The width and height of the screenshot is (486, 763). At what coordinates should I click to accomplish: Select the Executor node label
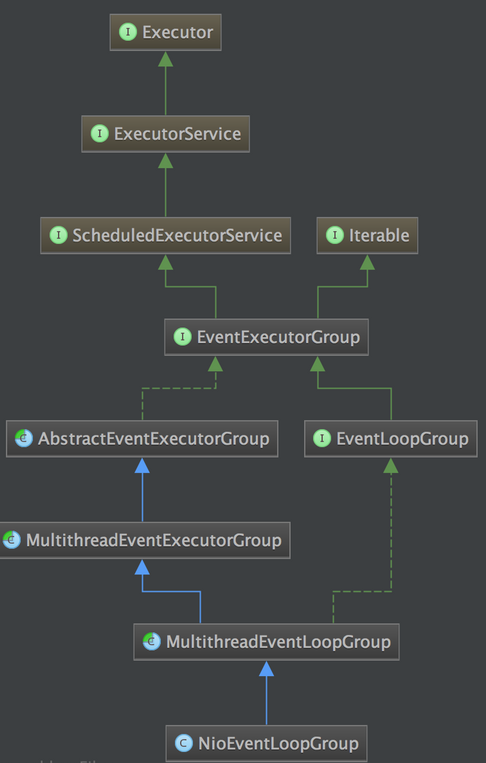click(x=178, y=33)
